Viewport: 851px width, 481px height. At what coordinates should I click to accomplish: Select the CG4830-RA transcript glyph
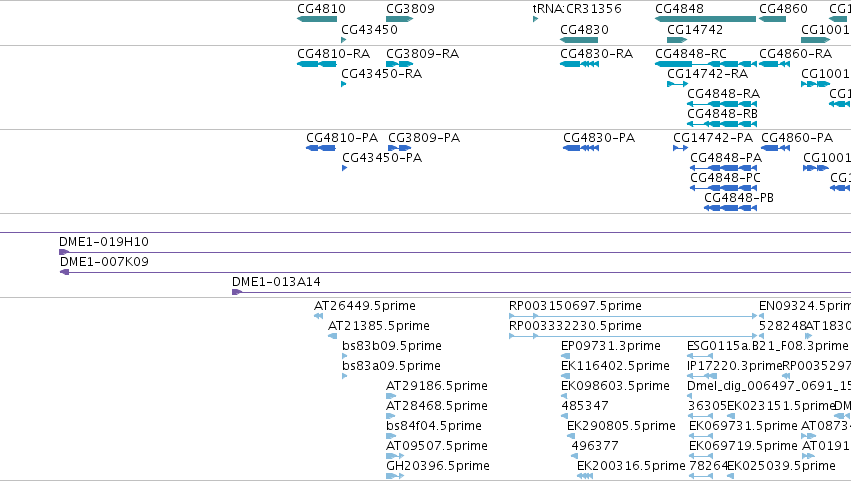(x=580, y=64)
